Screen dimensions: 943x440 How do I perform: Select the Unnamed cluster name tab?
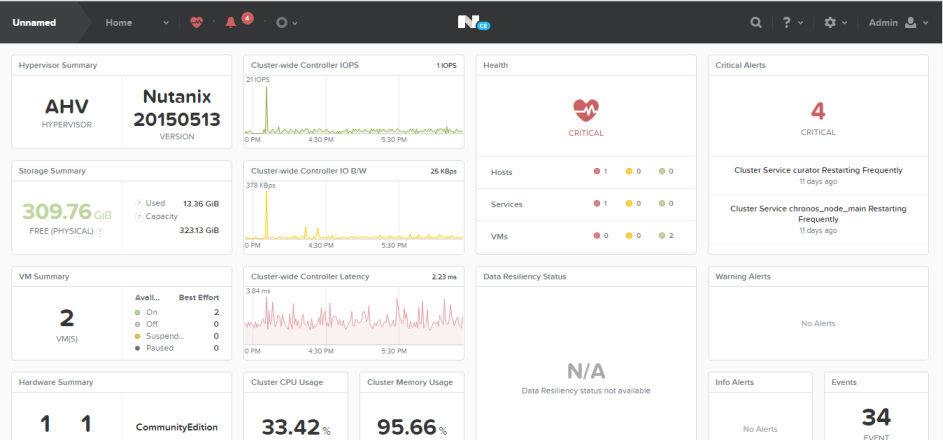coord(34,23)
